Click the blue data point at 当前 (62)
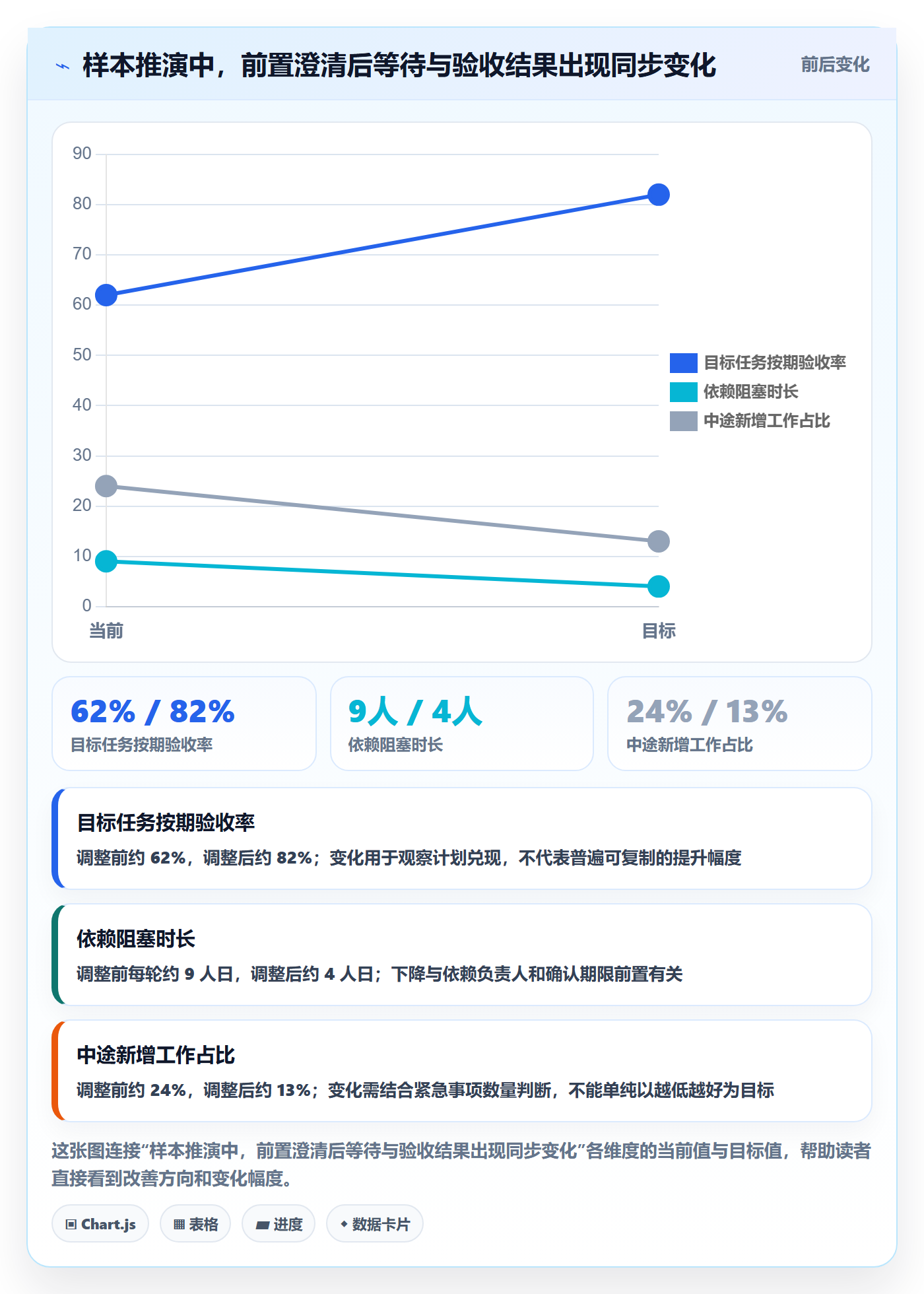This screenshot has height=1294, width=924. pos(106,295)
